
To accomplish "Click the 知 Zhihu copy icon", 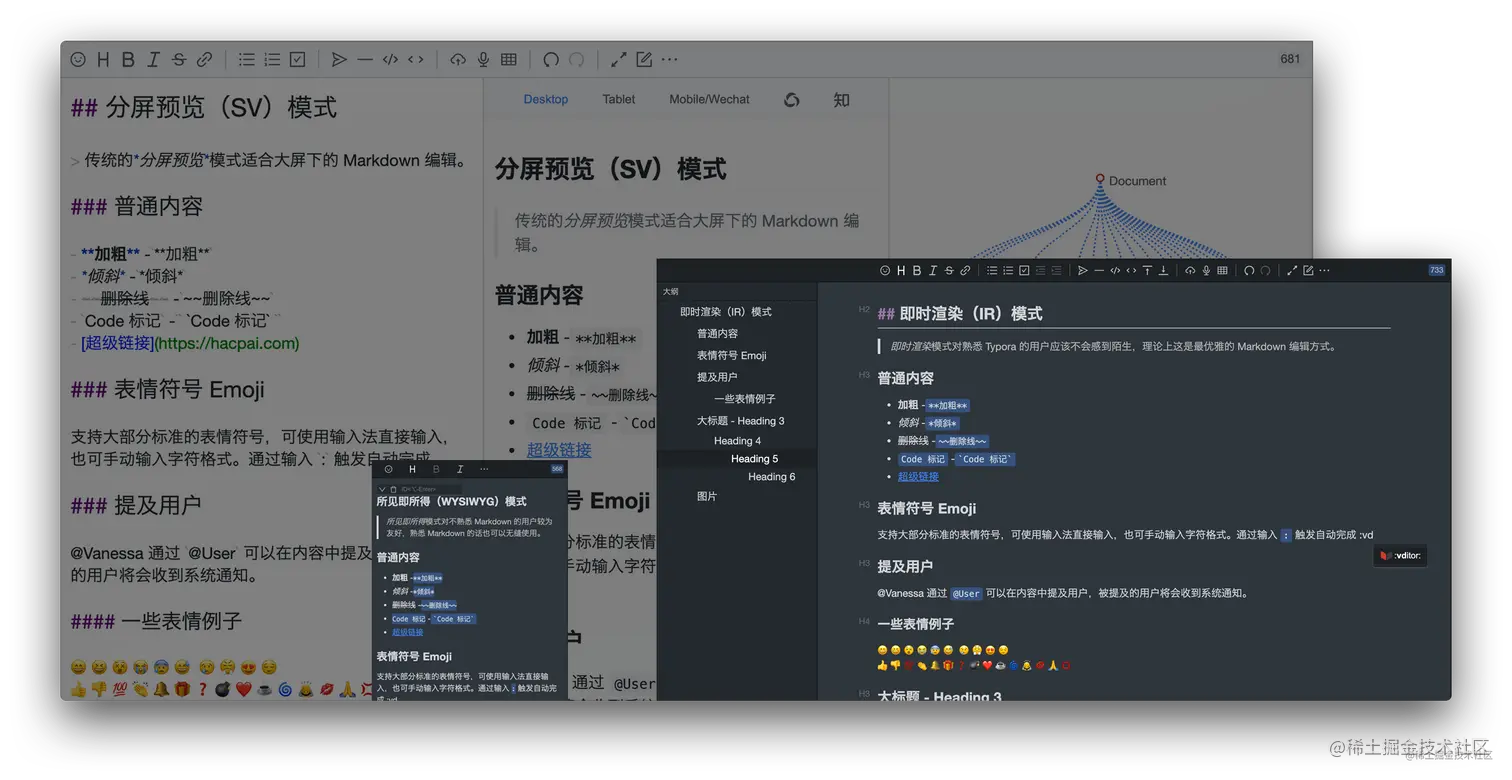I will [842, 100].
